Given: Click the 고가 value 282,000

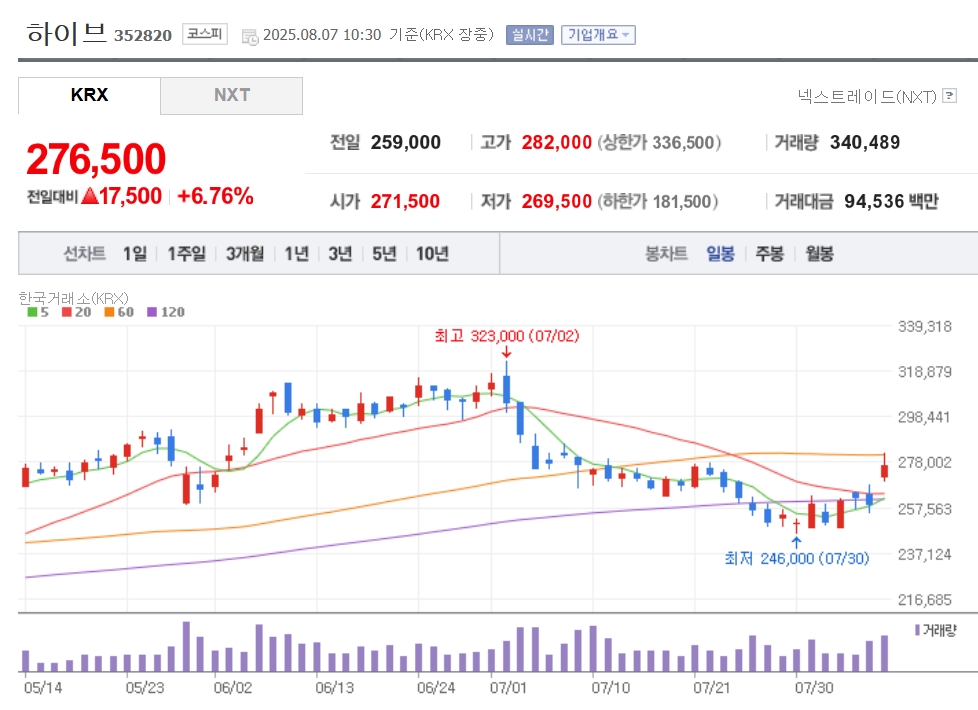Looking at the screenshot, I should (x=556, y=142).
